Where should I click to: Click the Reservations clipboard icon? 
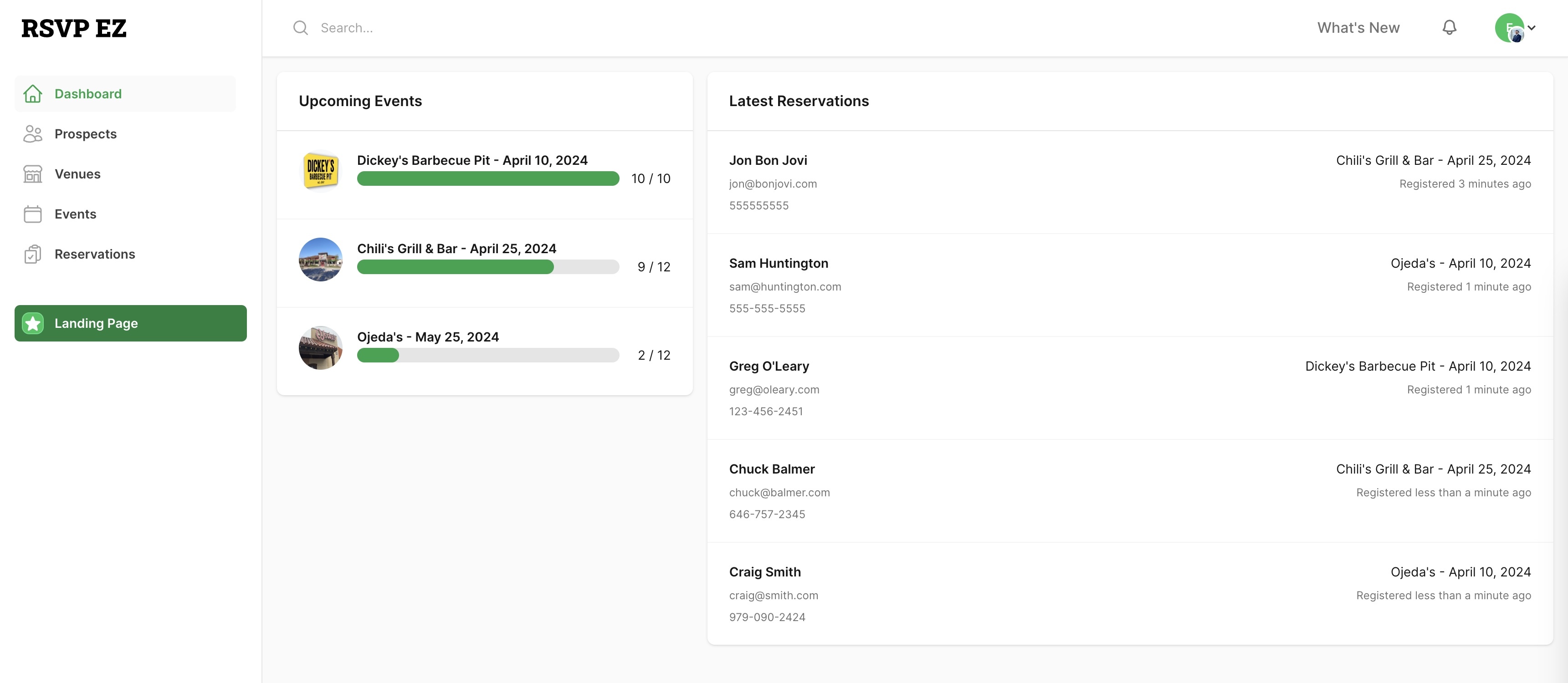point(33,254)
